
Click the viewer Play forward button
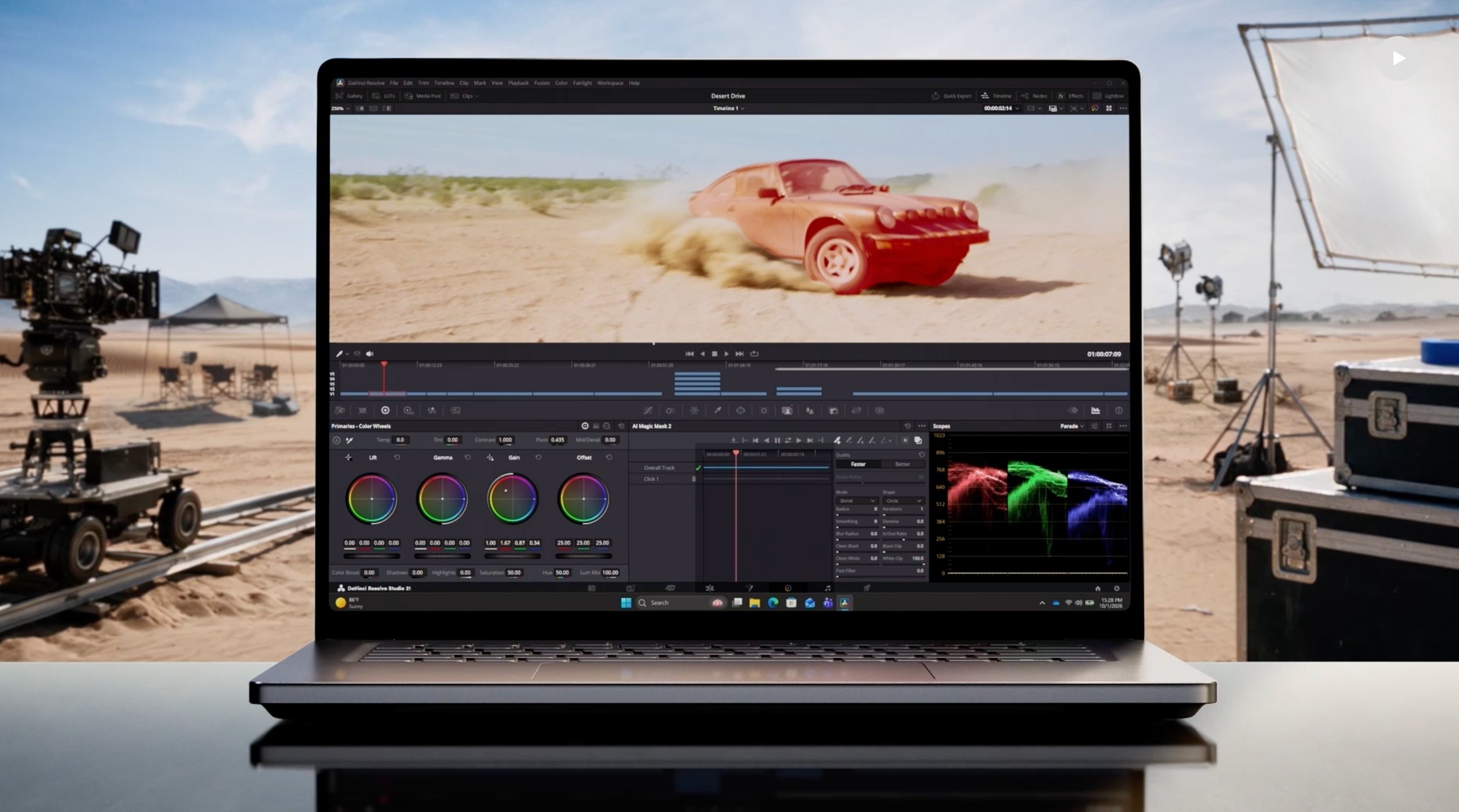tap(727, 354)
